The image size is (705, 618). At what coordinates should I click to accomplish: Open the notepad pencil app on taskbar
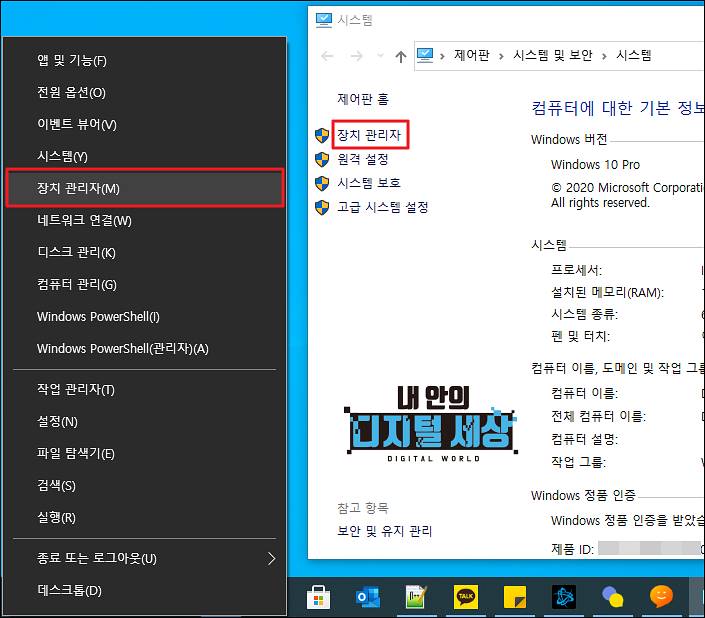[416, 597]
